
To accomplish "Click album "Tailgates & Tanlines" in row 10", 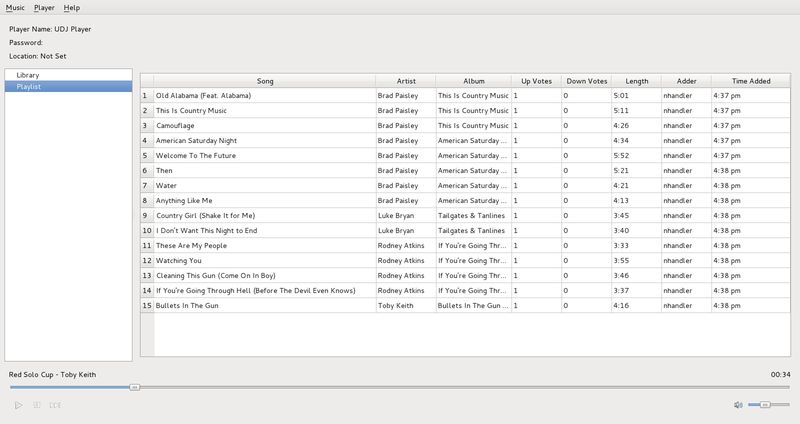I will coord(471,231).
